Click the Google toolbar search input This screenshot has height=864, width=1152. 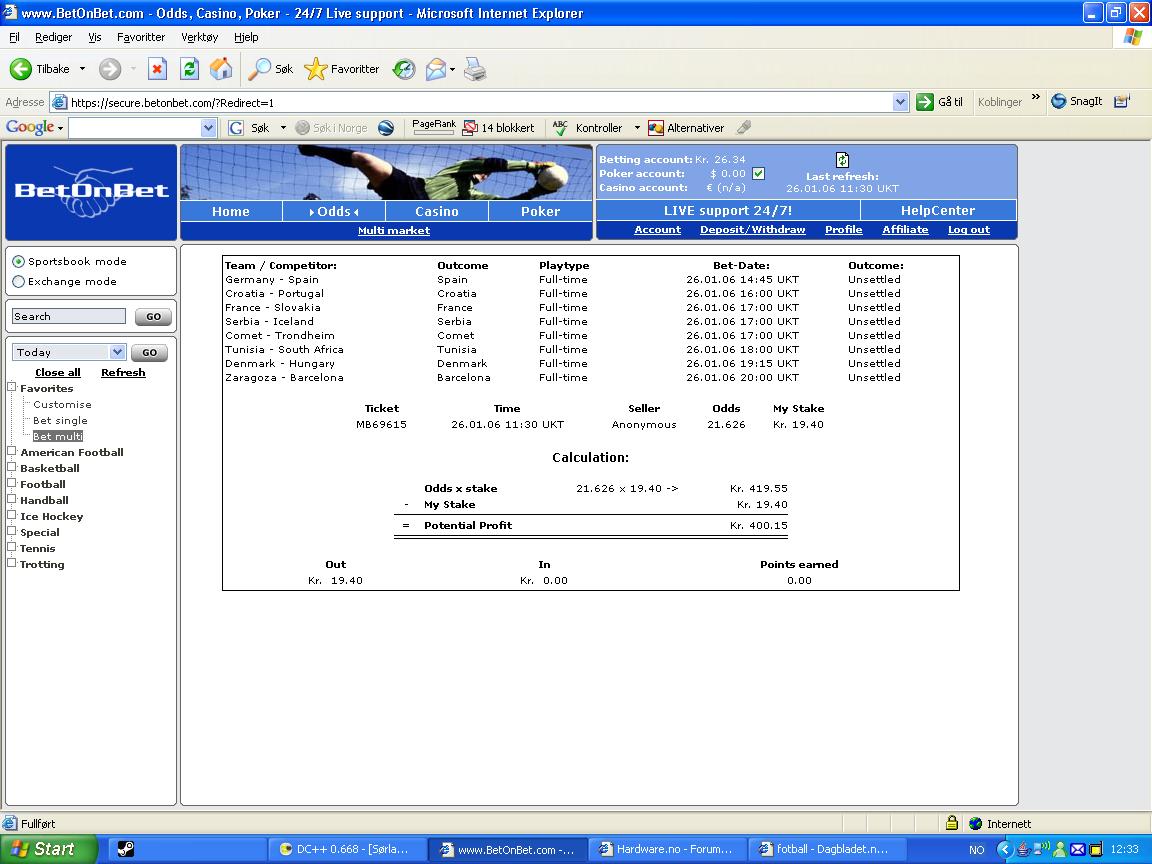pyautogui.click(x=135, y=128)
